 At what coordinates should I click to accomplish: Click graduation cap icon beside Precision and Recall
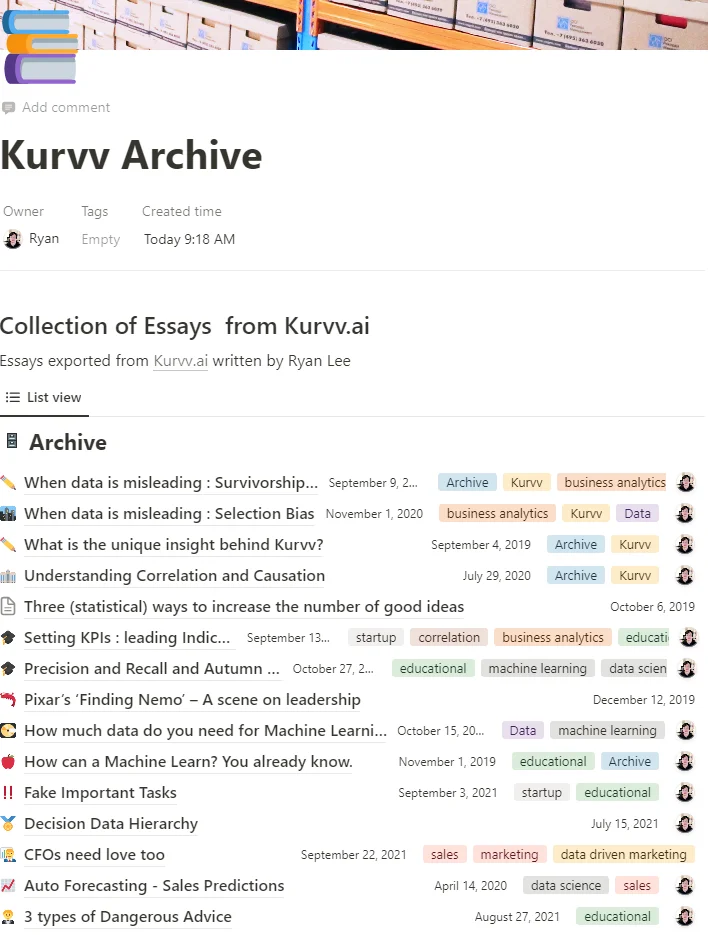coord(8,668)
